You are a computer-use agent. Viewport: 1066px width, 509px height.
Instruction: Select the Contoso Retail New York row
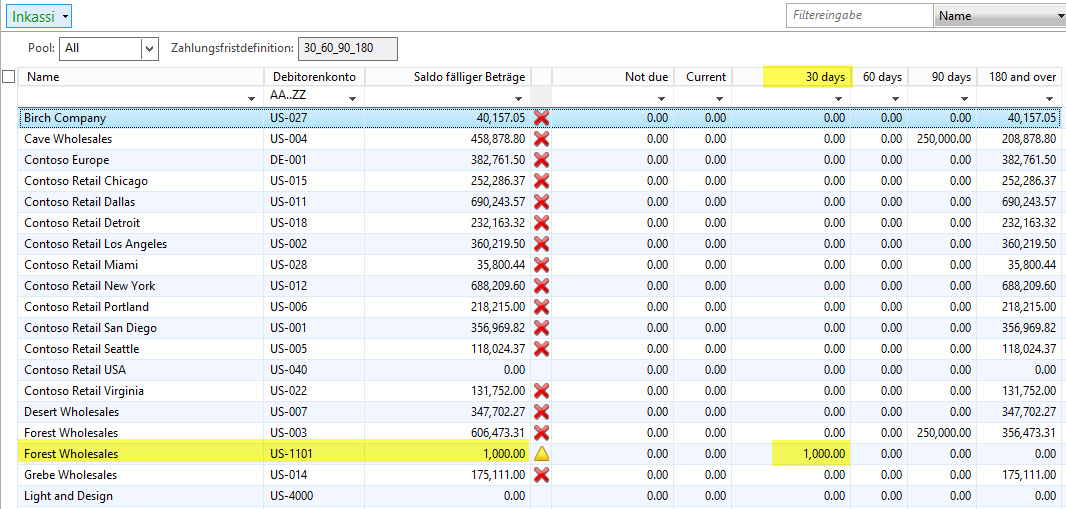[90, 286]
